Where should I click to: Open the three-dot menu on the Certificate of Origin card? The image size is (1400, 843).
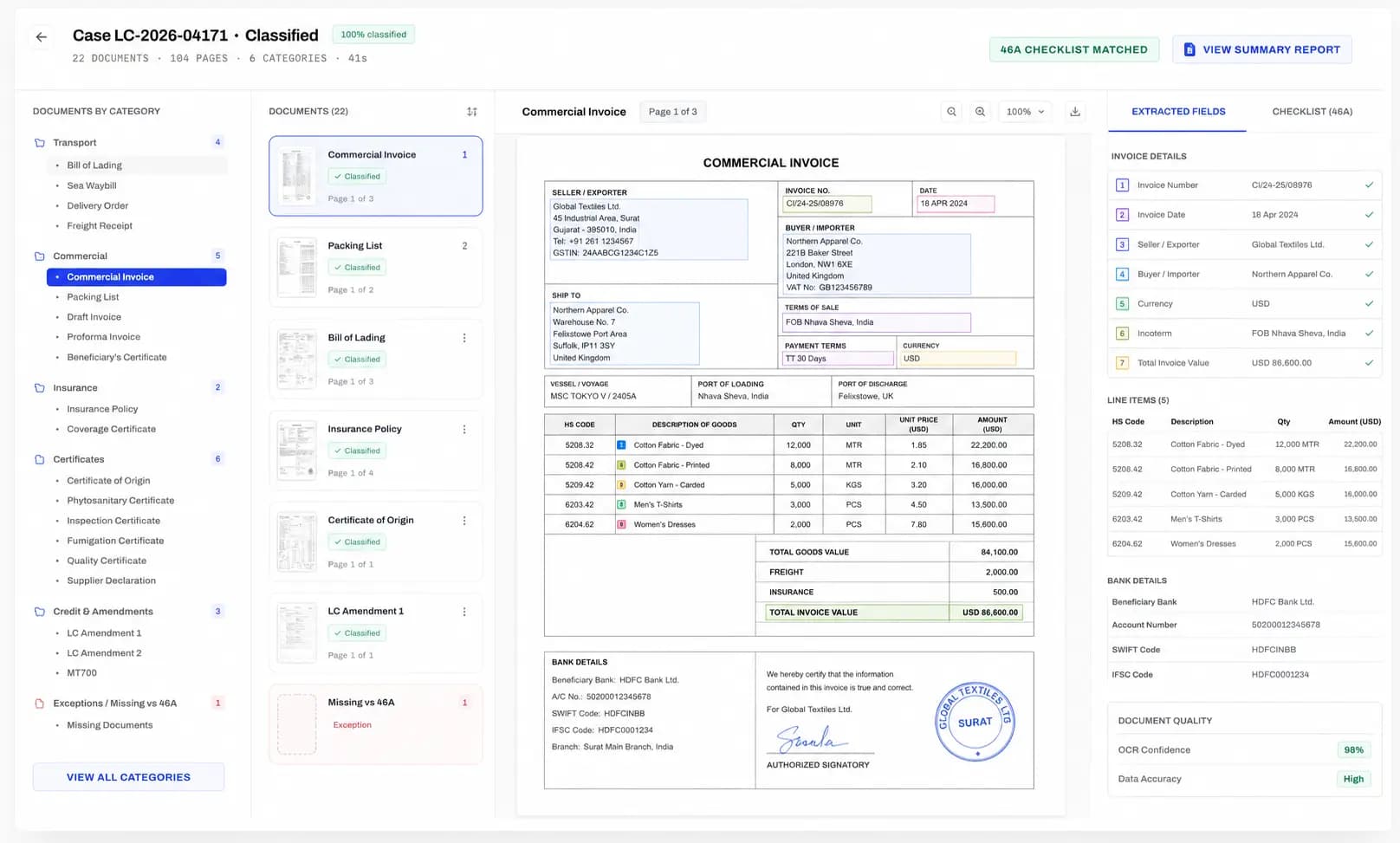coord(464,521)
